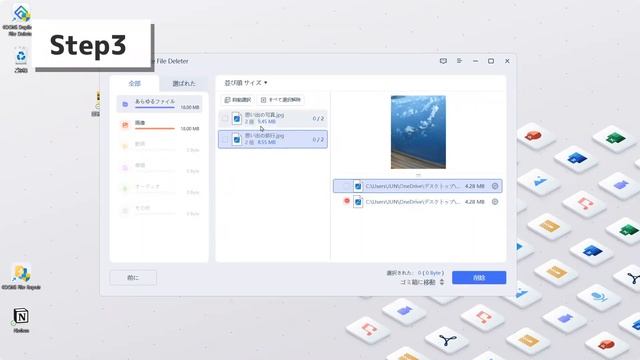Click file icon in highlighted duplicate path row

pos(358,186)
